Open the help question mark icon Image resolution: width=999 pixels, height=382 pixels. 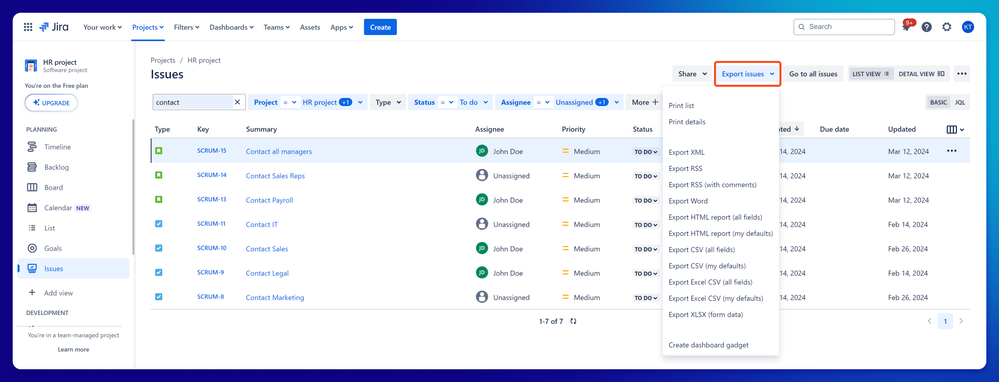pyautogui.click(x=926, y=27)
